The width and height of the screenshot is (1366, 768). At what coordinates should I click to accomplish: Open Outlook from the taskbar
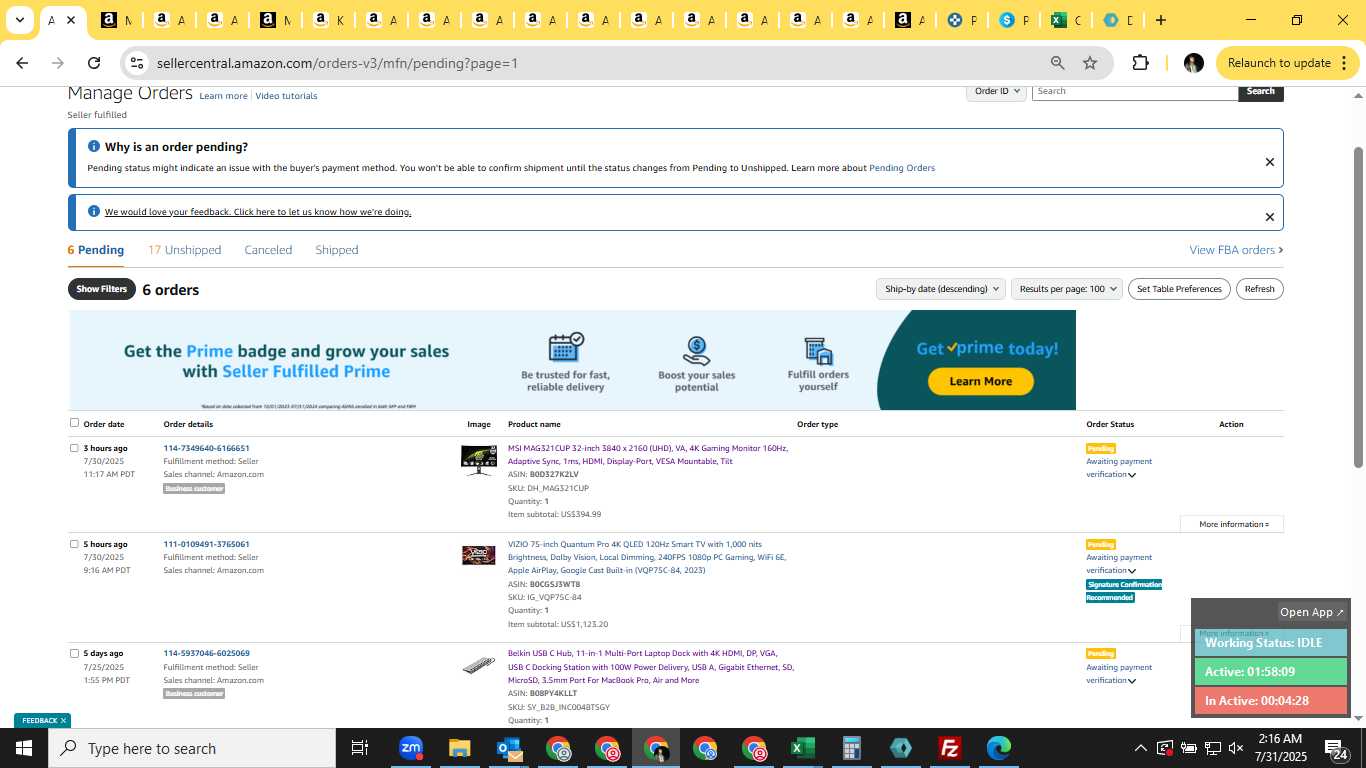(509, 748)
